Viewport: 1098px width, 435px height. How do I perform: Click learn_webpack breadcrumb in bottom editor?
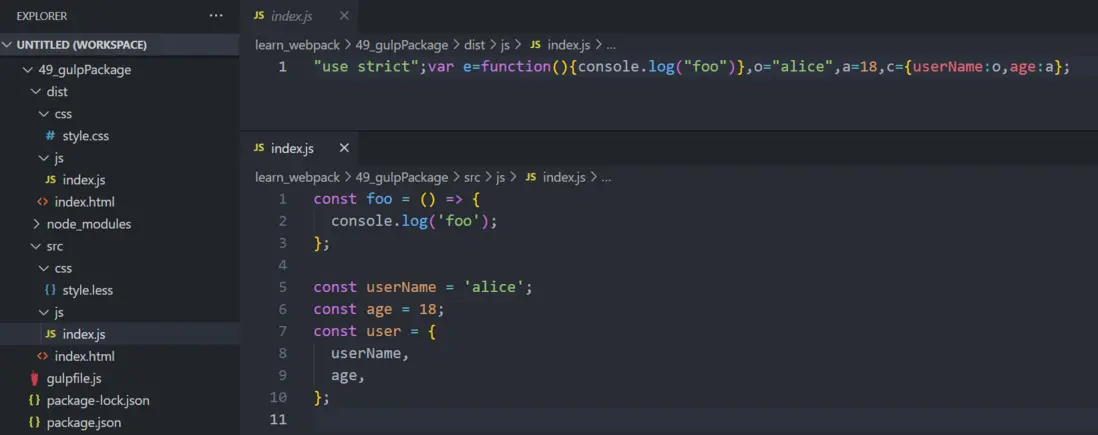tap(298, 177)
